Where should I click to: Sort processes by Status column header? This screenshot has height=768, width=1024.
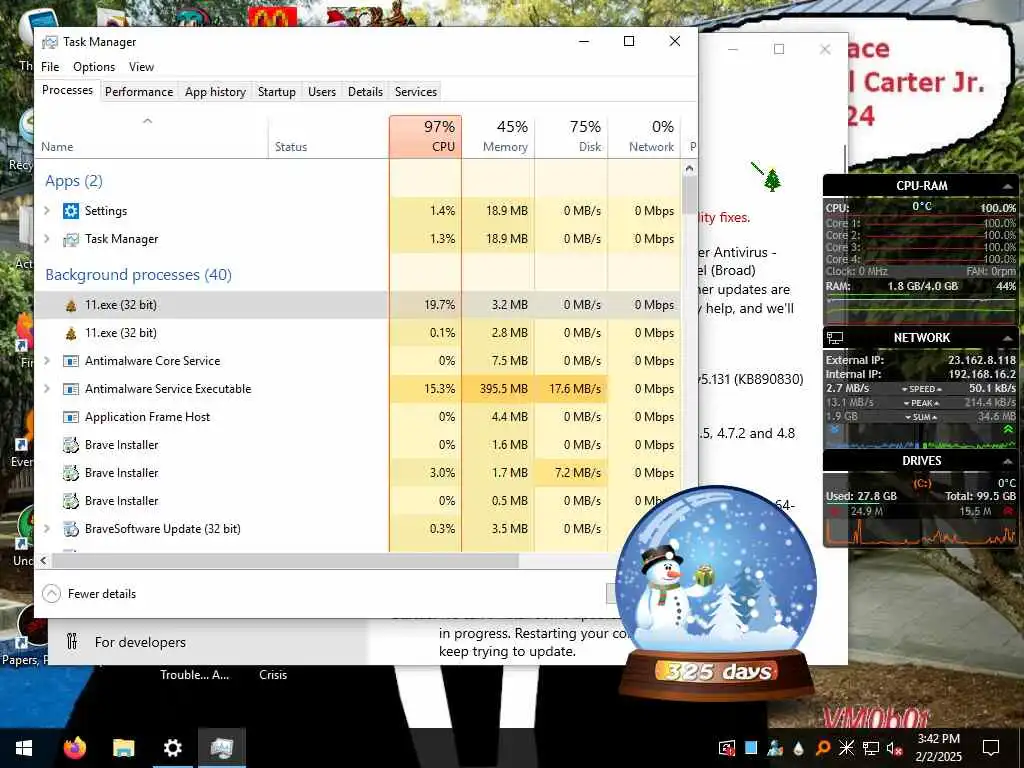[x=328, y=136]
